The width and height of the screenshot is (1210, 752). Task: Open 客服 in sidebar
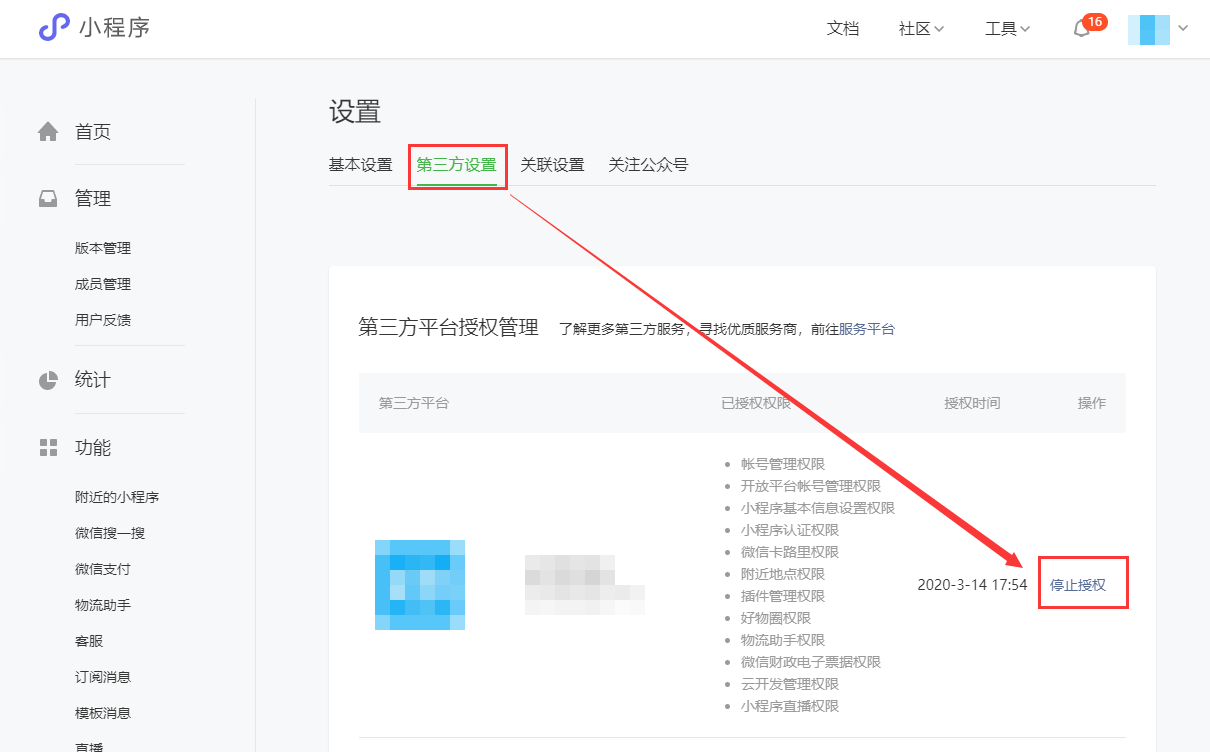pos(89,641)
